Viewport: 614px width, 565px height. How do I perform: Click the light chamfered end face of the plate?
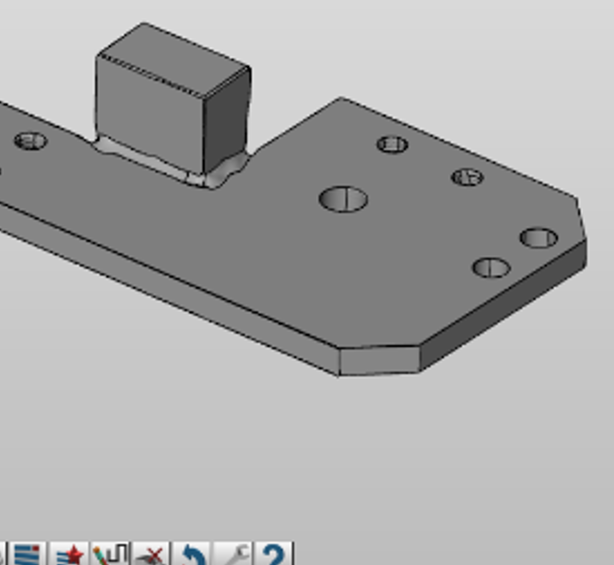click(x=379, y=360)
